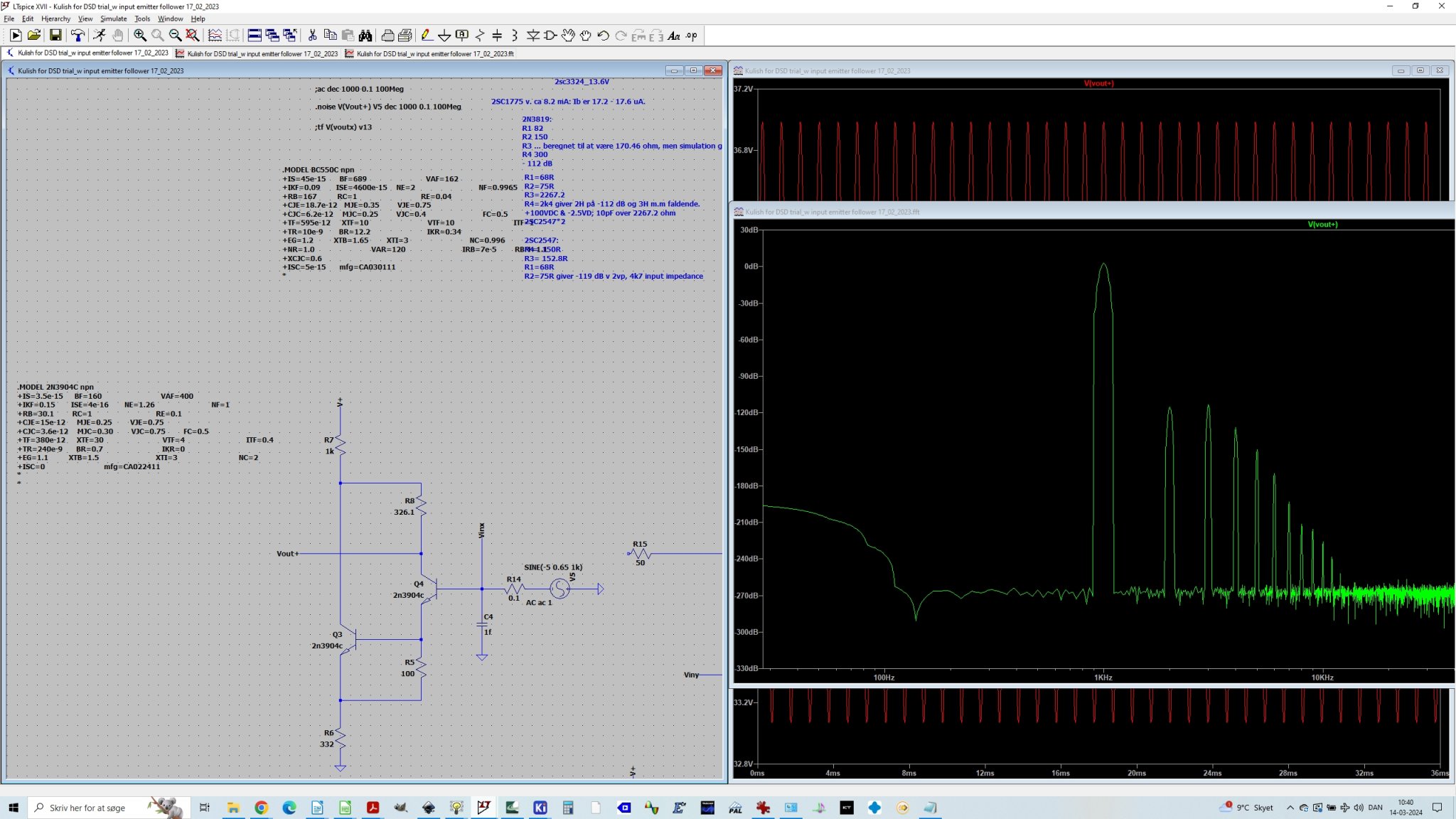Select the R8 326.1 resistor
The width and height of the screenshot is (1456, 819).
421,506
